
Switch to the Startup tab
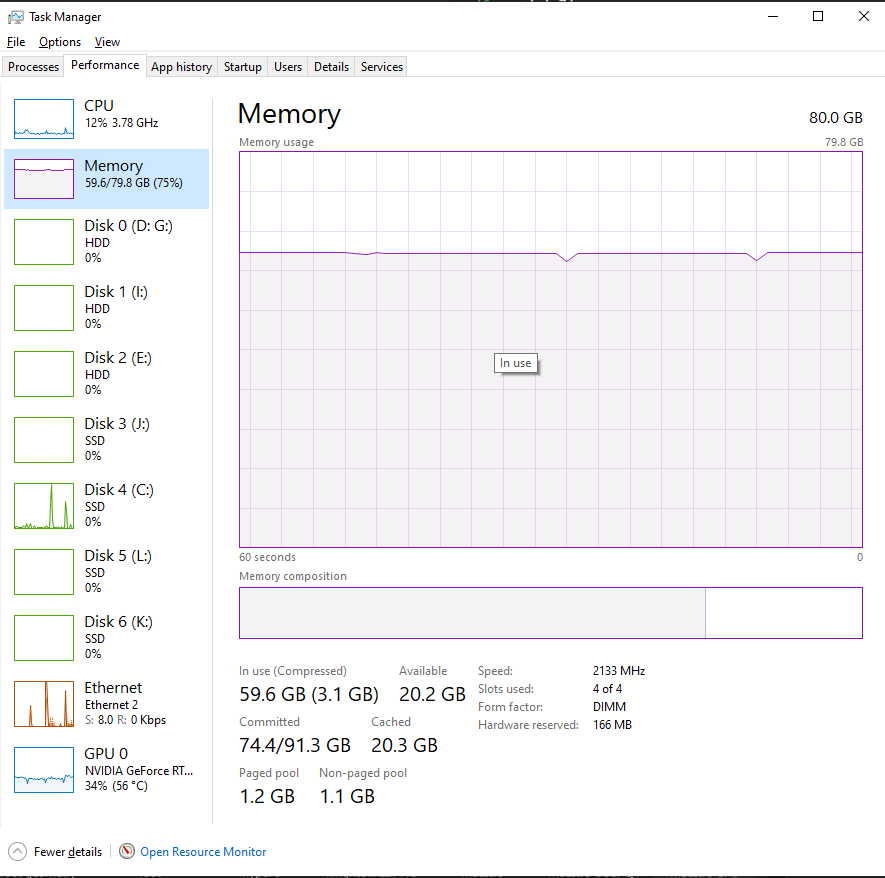pos(243,67)
